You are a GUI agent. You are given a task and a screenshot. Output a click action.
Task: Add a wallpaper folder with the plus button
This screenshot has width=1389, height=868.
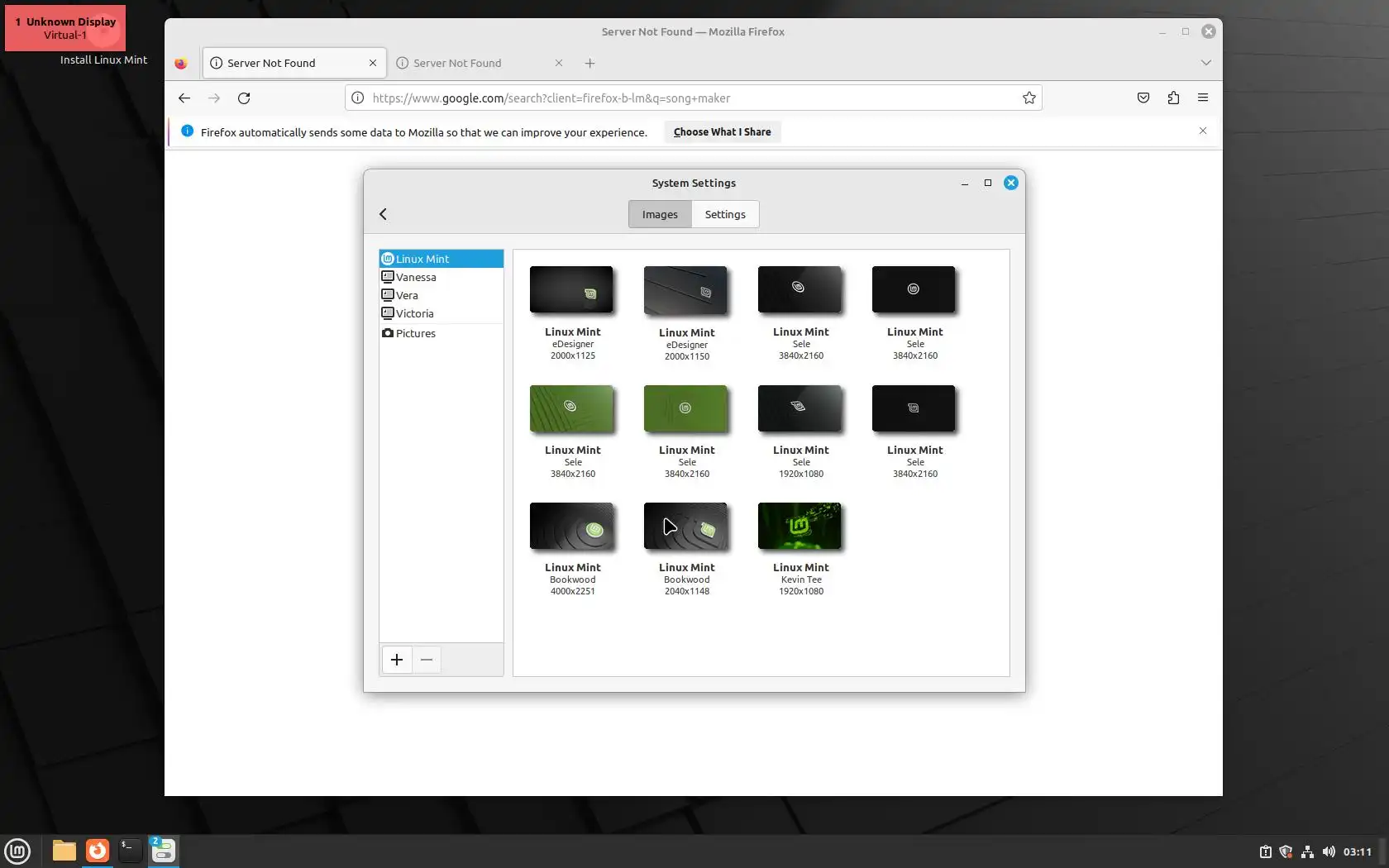click(397, 660)
